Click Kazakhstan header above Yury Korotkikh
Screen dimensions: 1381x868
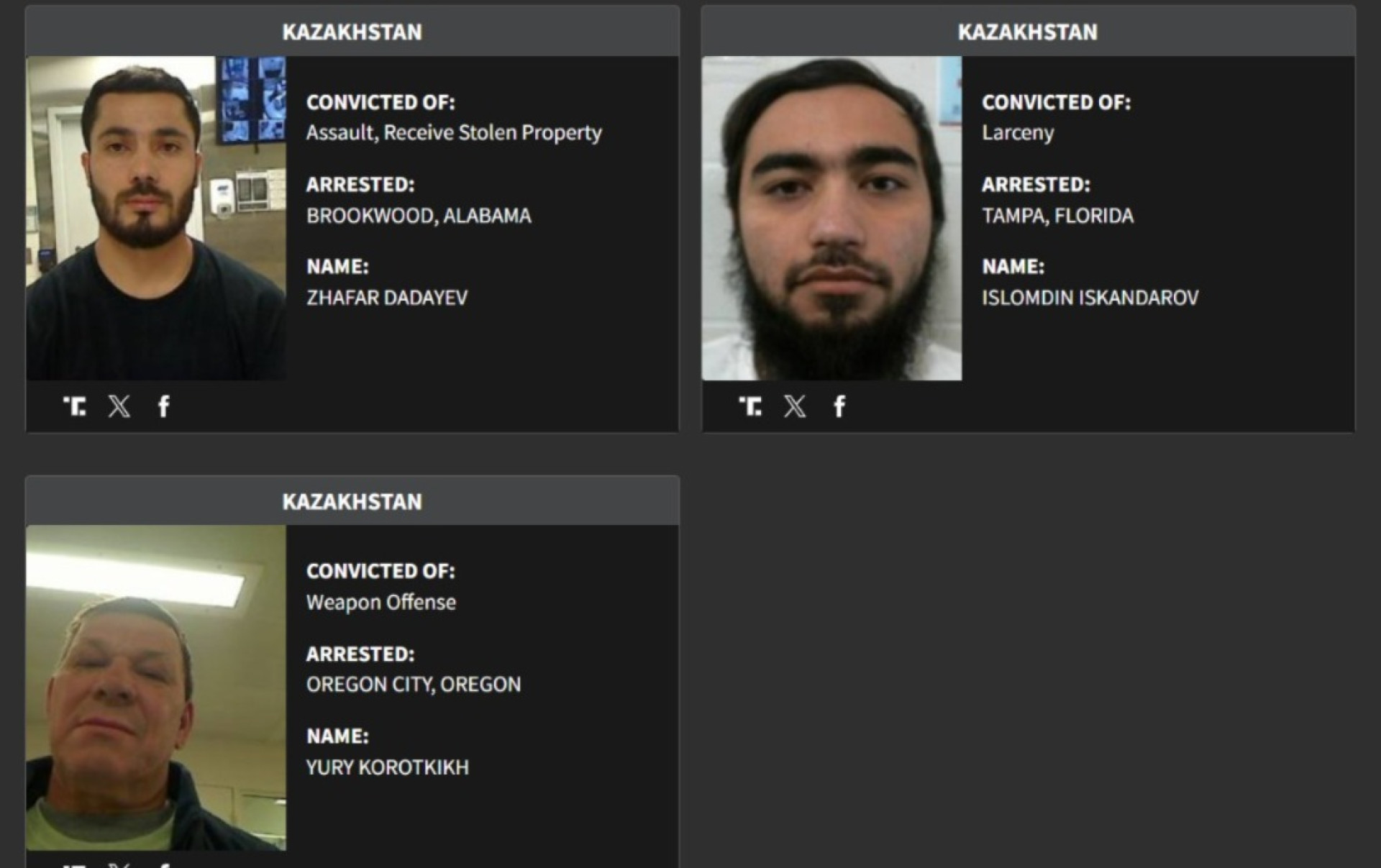pos(352,501)
